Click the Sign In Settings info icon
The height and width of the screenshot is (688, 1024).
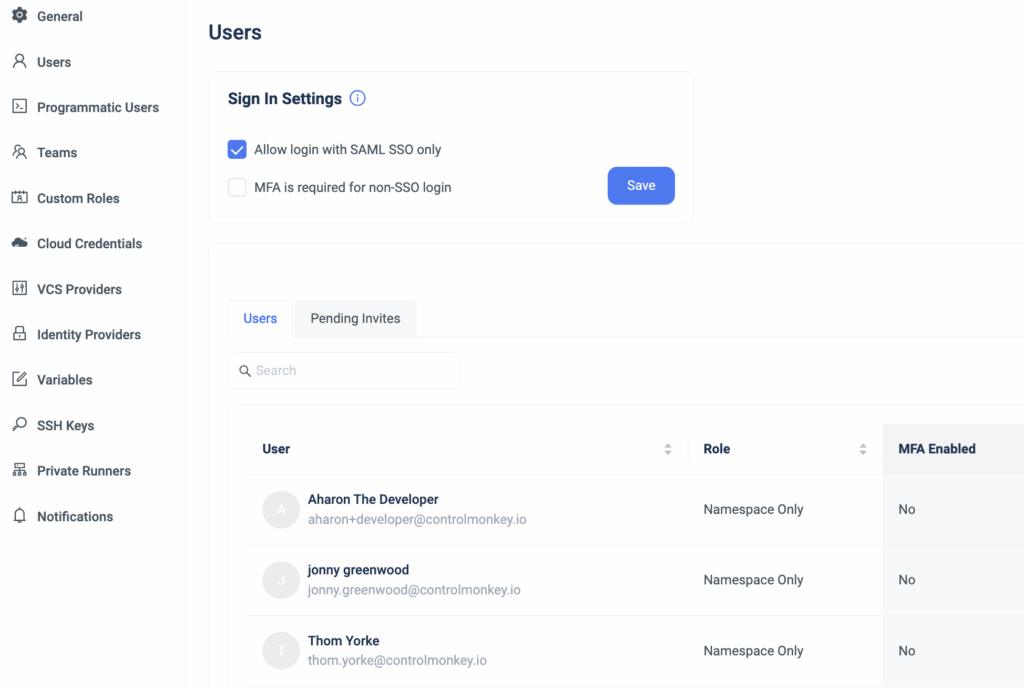357,98
